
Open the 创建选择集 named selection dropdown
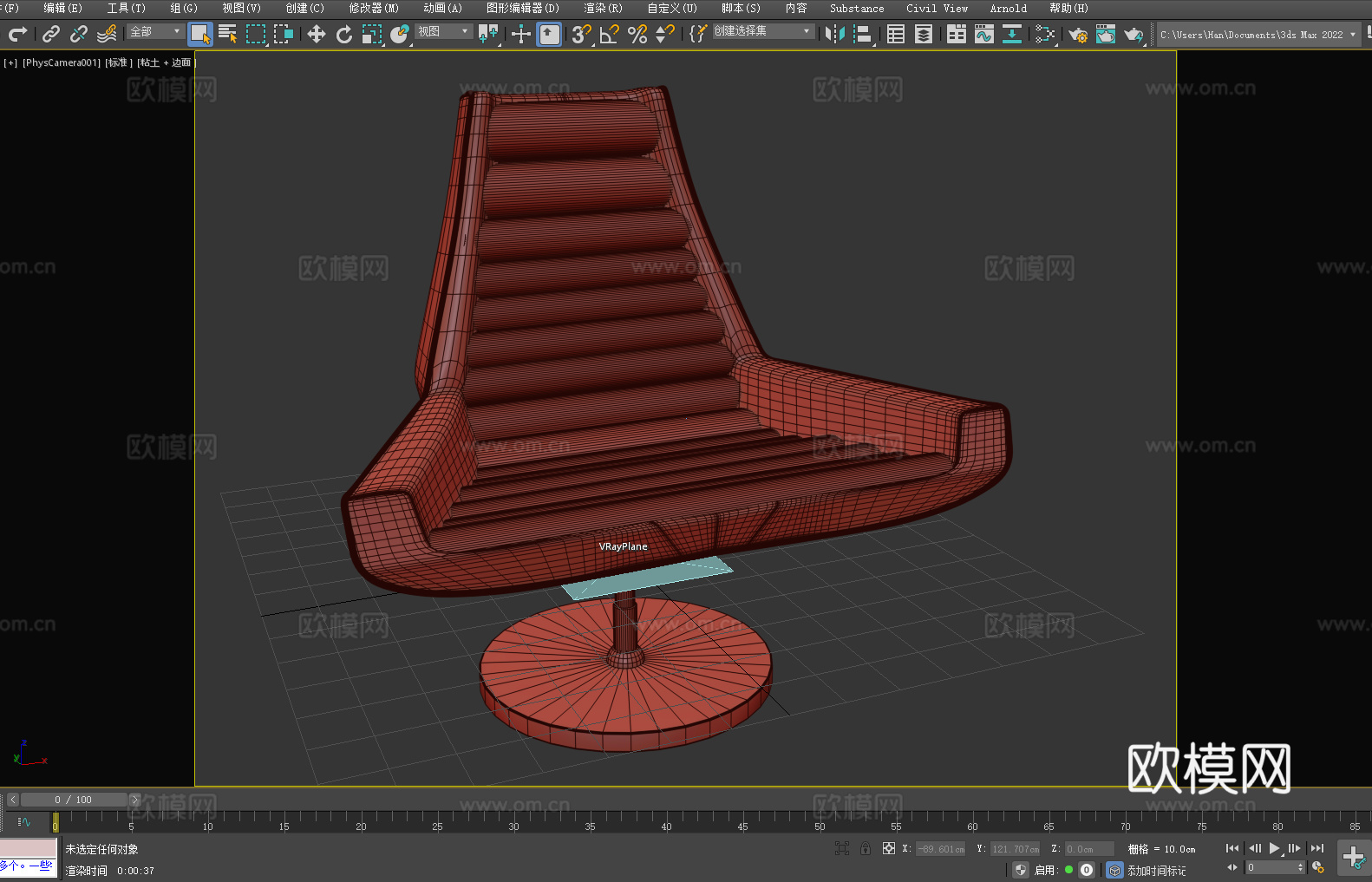[763, 31]
